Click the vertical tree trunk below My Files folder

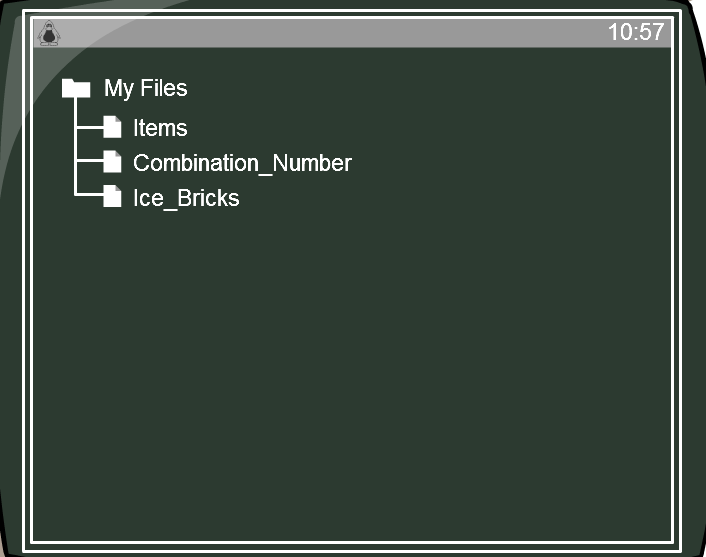click(75, 146)
